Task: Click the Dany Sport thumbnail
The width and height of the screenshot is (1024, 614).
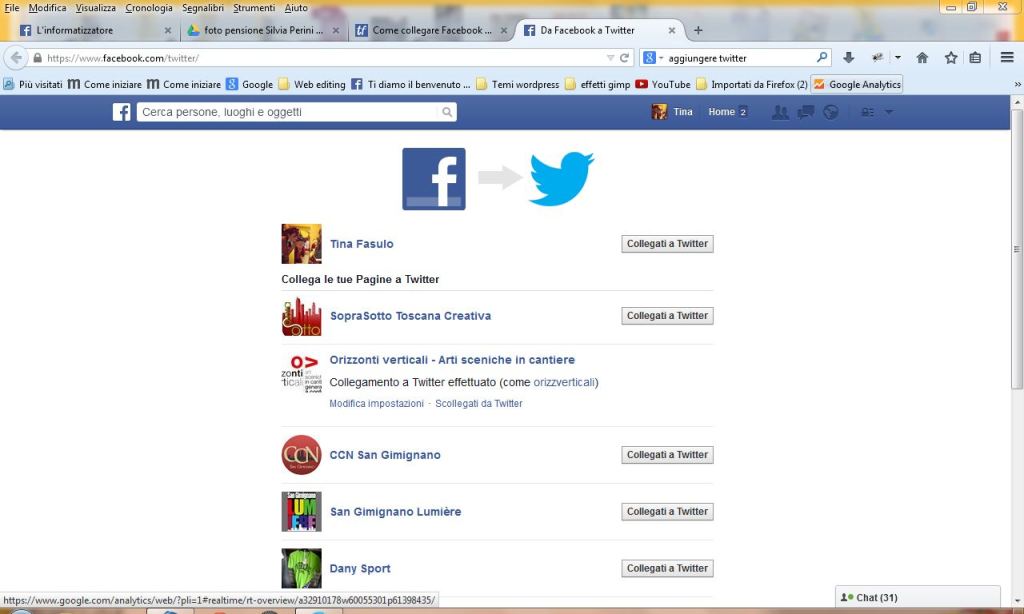Action: pos(301,568)
